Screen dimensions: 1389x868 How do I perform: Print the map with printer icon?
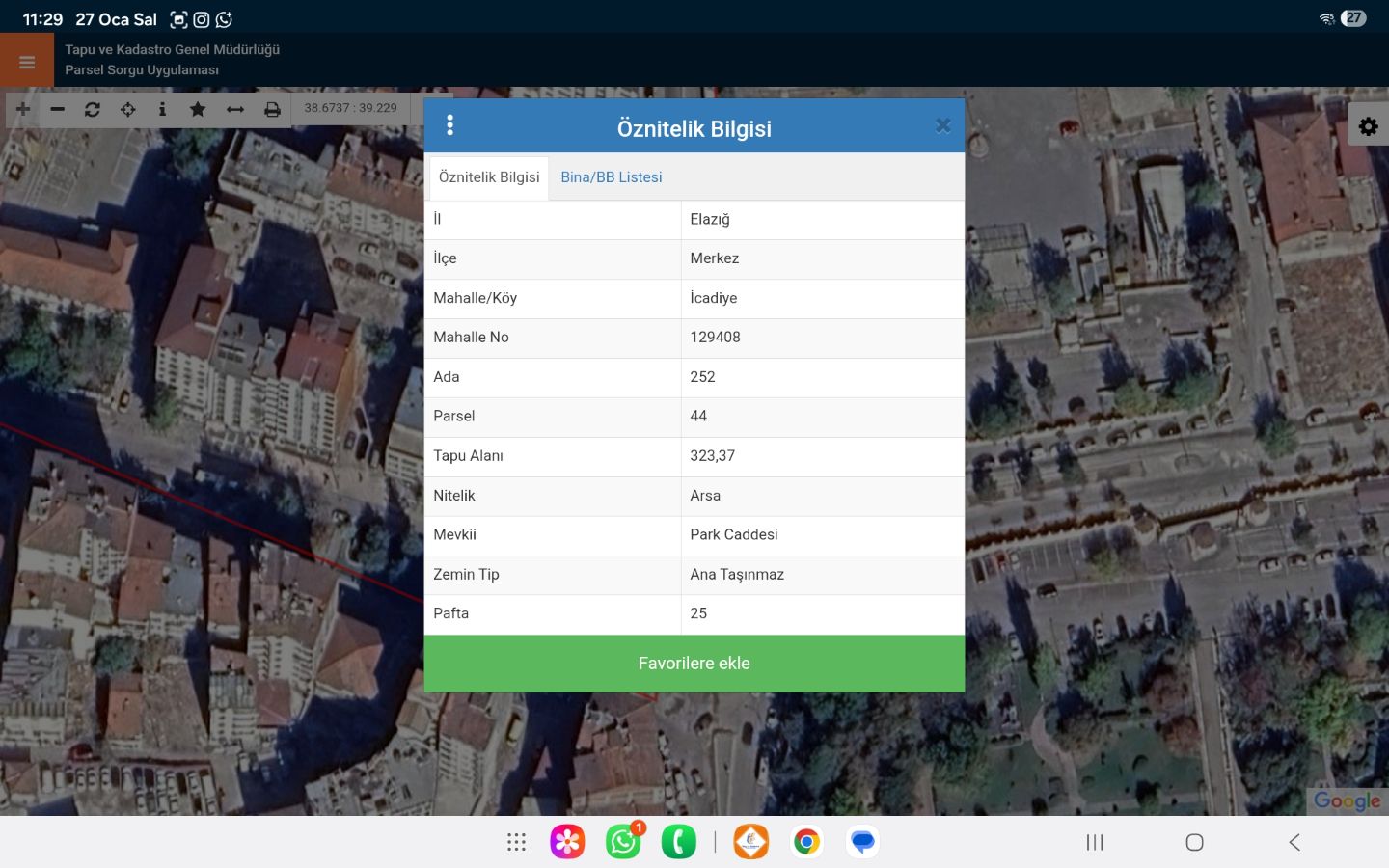click(x=273, y=109)
